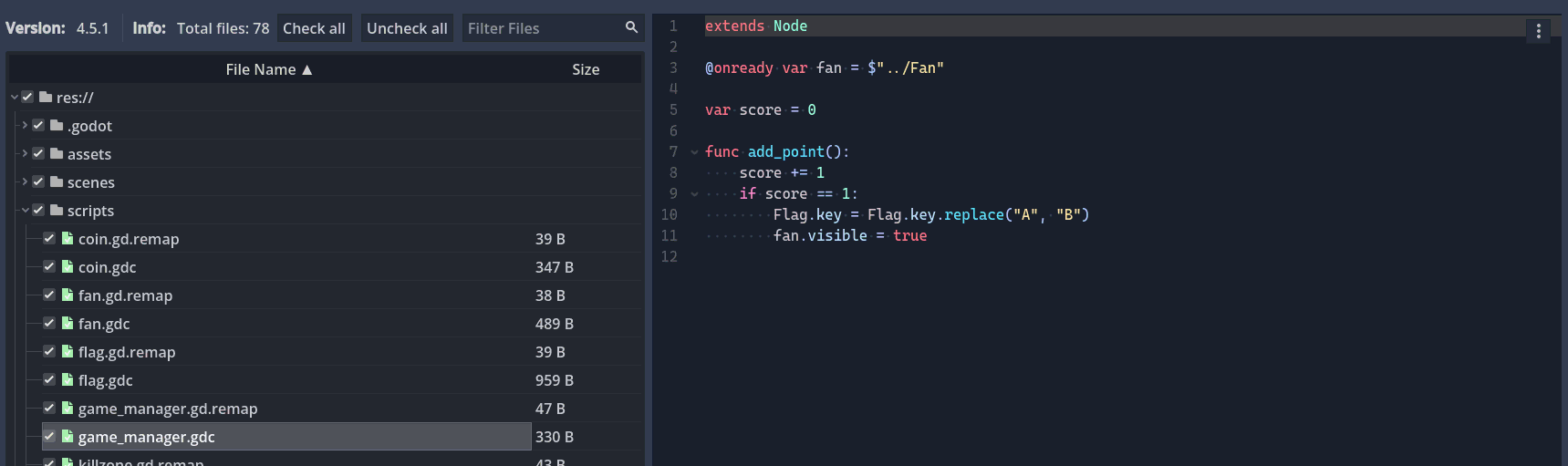Image resolution: width=1568 pixels, height=466 pixels.
Task: Expand the .godot folder
Action: (x=25, y=126)
